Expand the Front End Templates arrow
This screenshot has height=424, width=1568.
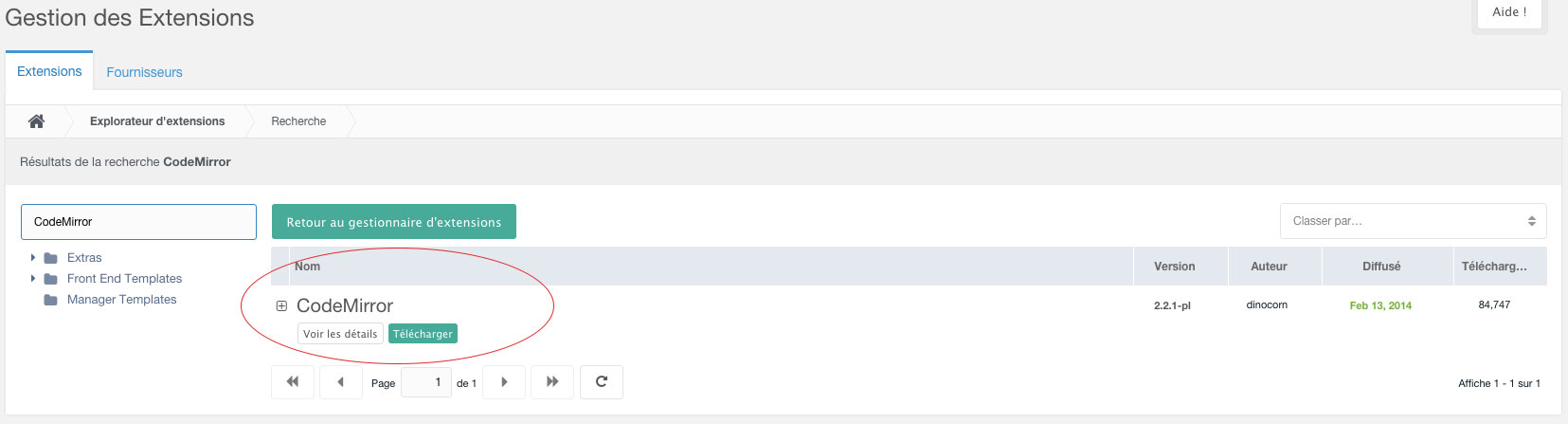tap(33, 278)
